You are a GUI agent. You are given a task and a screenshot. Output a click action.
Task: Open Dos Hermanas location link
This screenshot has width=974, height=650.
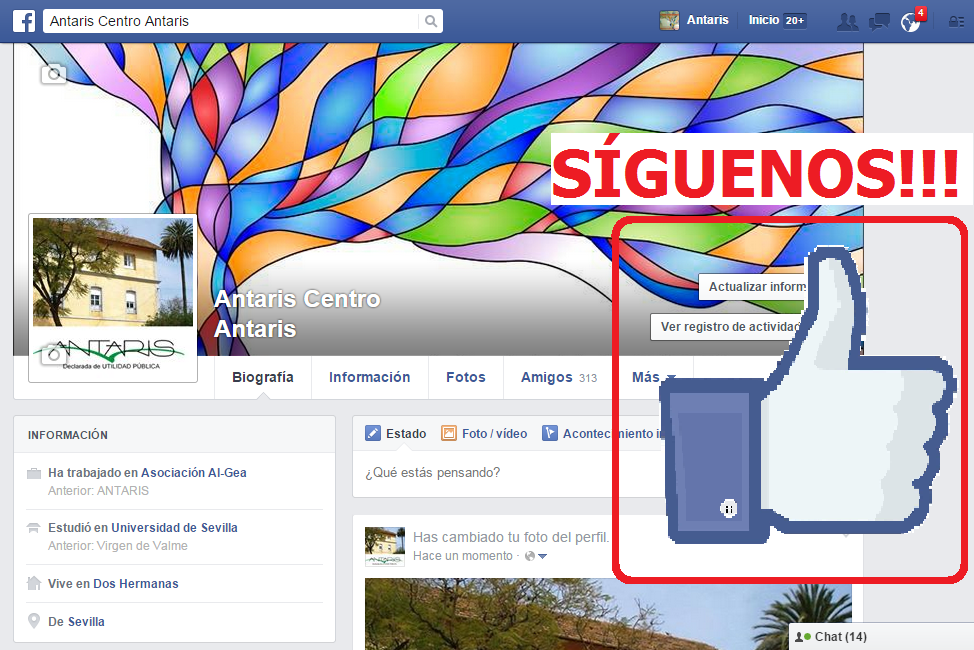135,584
